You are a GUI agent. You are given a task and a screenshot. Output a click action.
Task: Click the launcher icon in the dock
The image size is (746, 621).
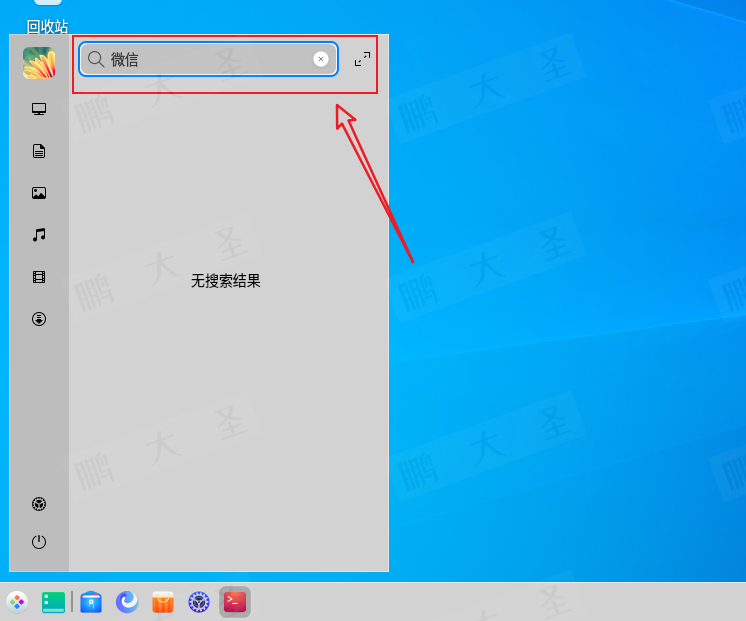[17, 602]
